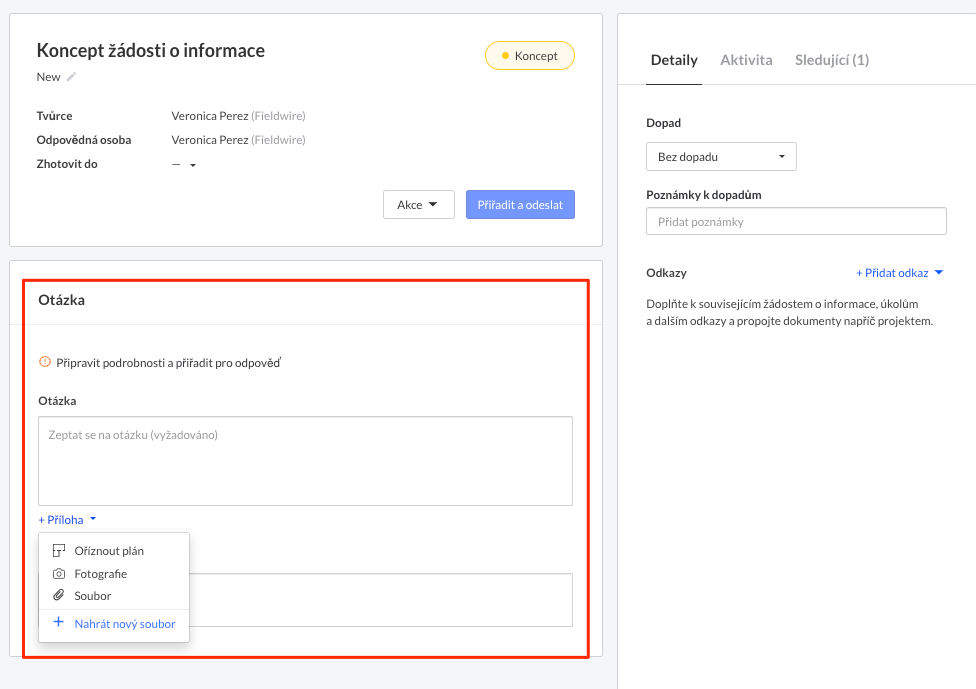Toggle the Příloha attachment dropdown
The image size is (976, 689).
click(67, 520)
